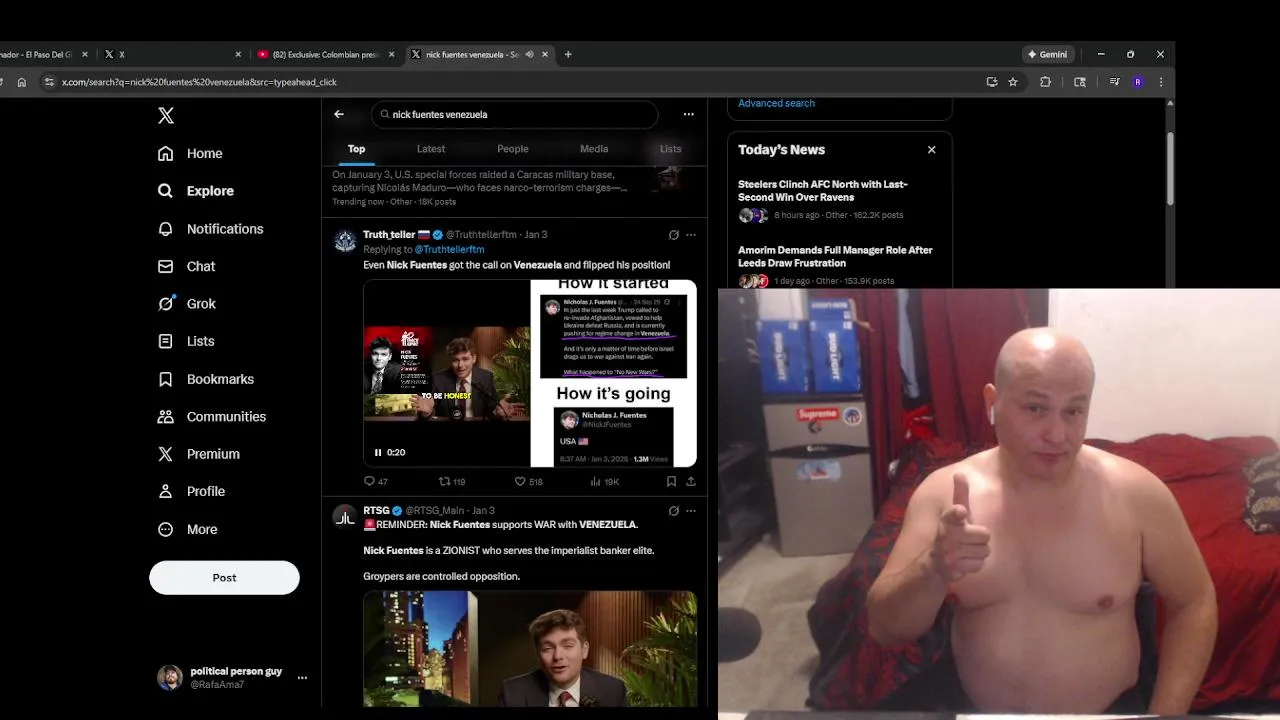1280x720 pixels.
Task: Switch to the People tab
Action: point(513,149)
